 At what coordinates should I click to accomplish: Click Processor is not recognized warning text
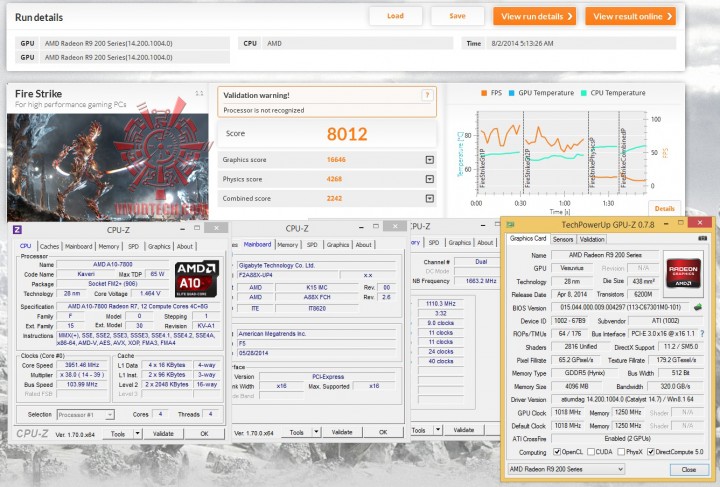tap(264, 110)
